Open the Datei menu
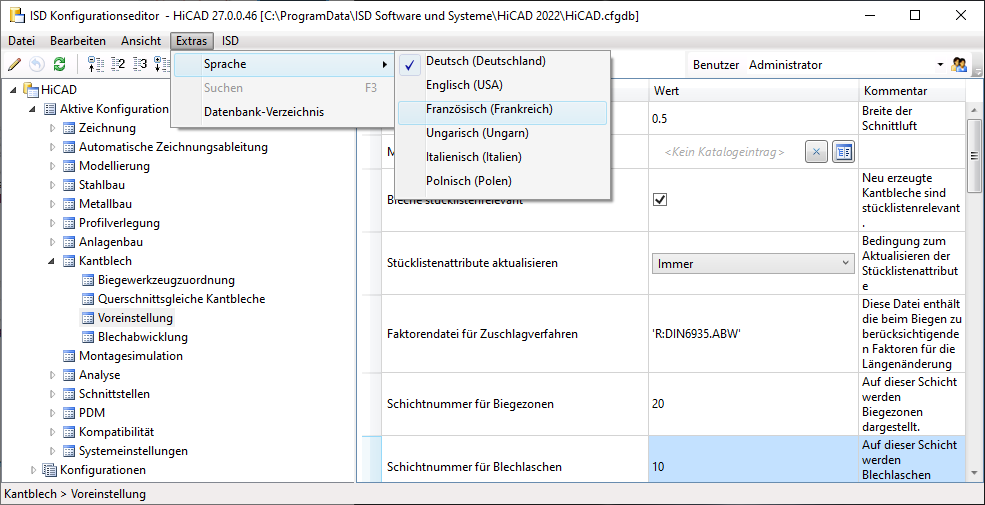Viewport: 985px width, 505px height. point(21,41)
